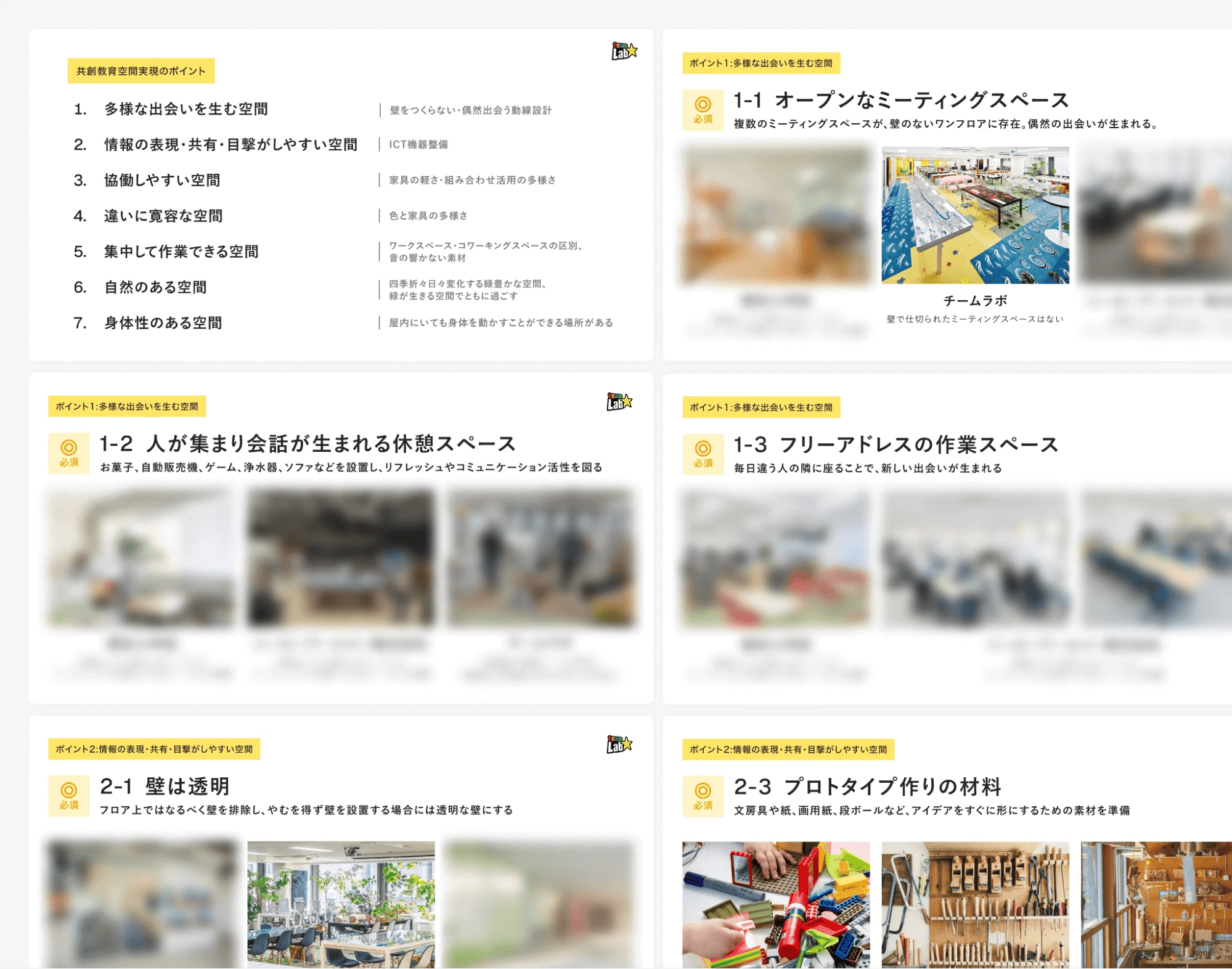The height and width of the screenshot is (969, 1232).
Task: Click the 必須 badge beside heading 1-2
Action: (x=69, y=453)
